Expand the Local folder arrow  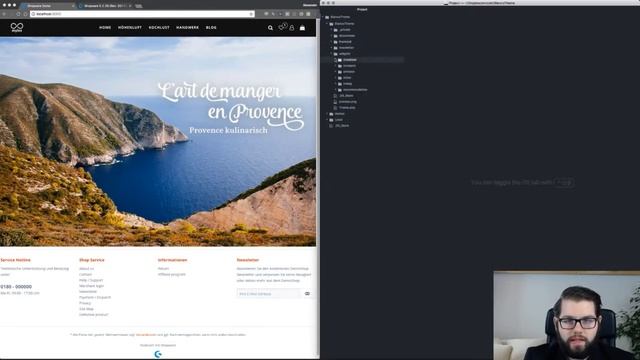(x=327, y=120)
